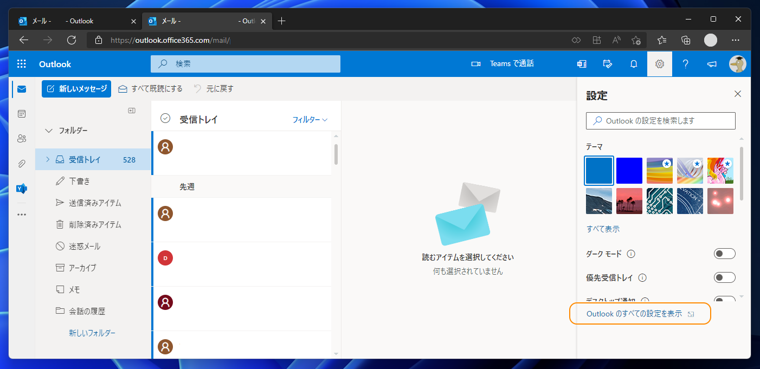Open View all Outlook settings link

(x=640, y=314)
